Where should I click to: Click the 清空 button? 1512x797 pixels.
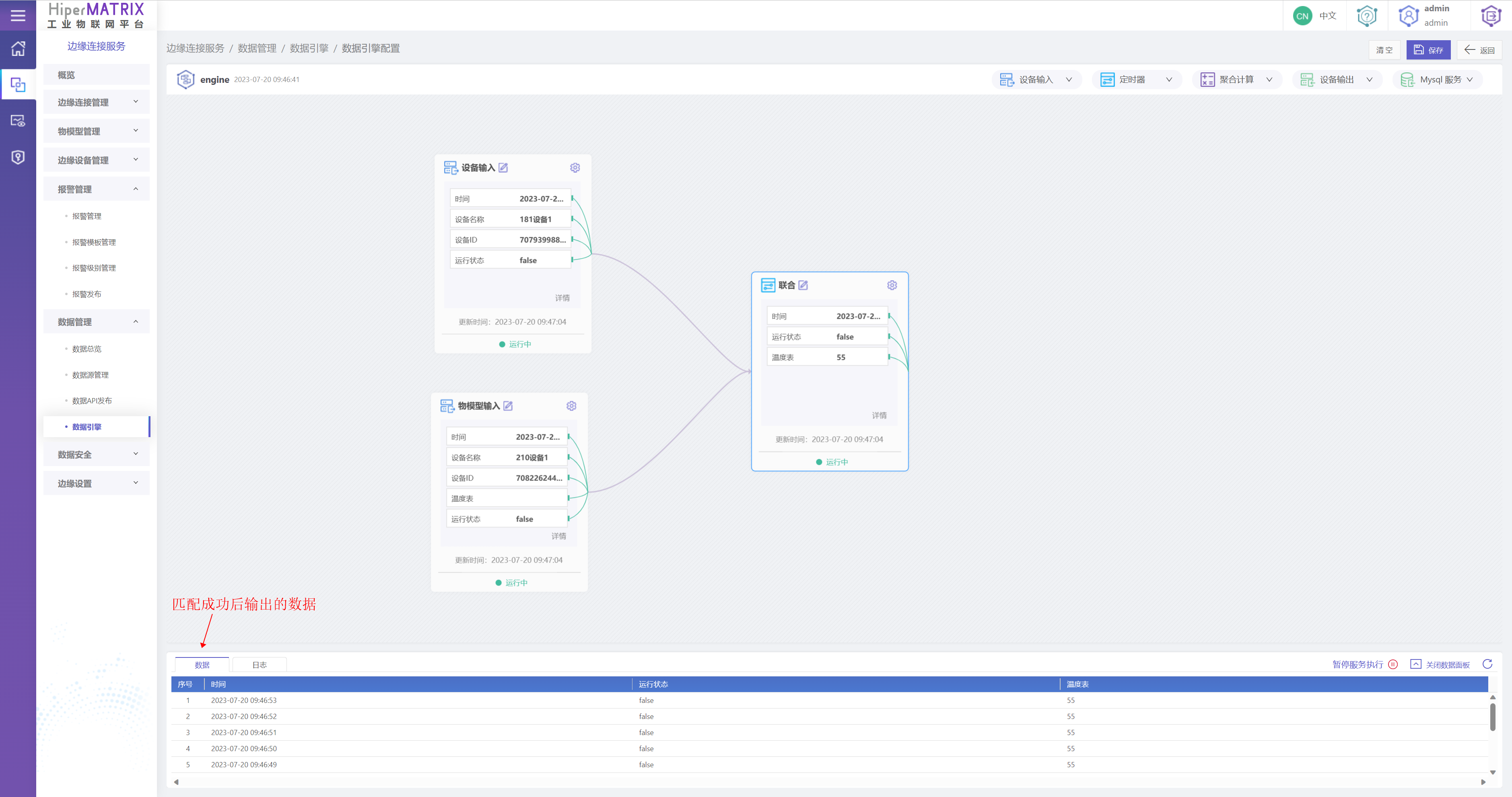(x=1384, y=50)
